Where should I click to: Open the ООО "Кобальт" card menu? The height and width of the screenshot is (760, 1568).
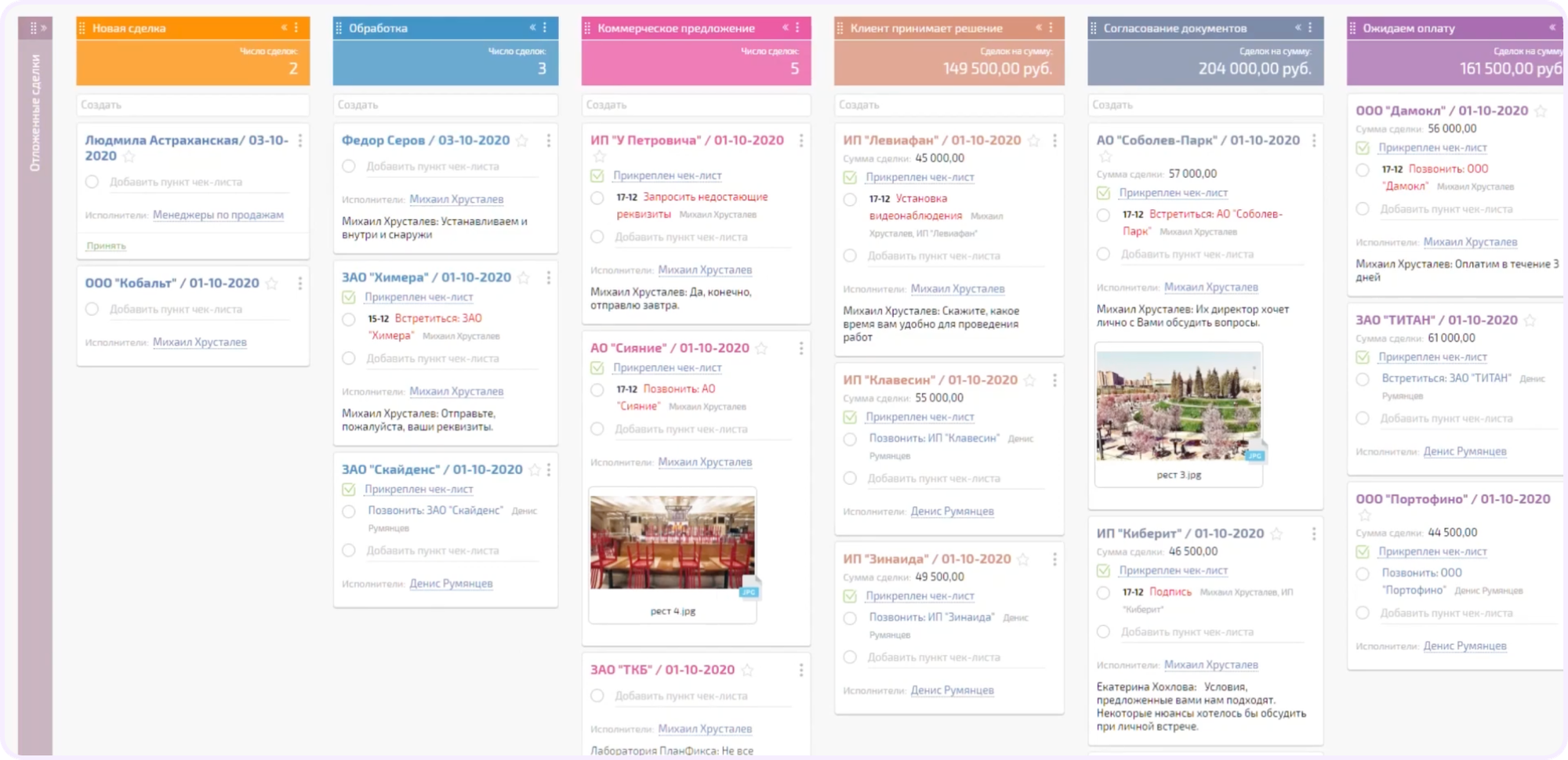(300, 284)
